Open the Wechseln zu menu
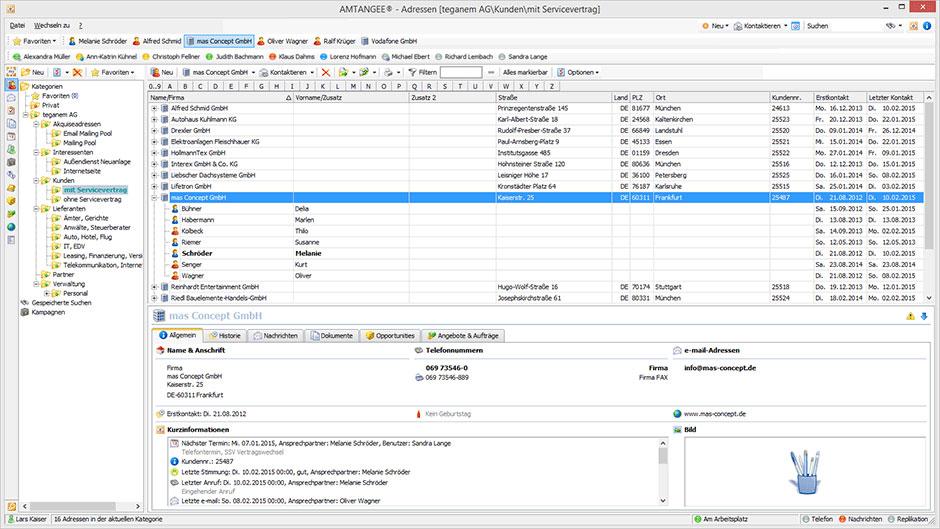The image size is (940, 529). [52, 26]
